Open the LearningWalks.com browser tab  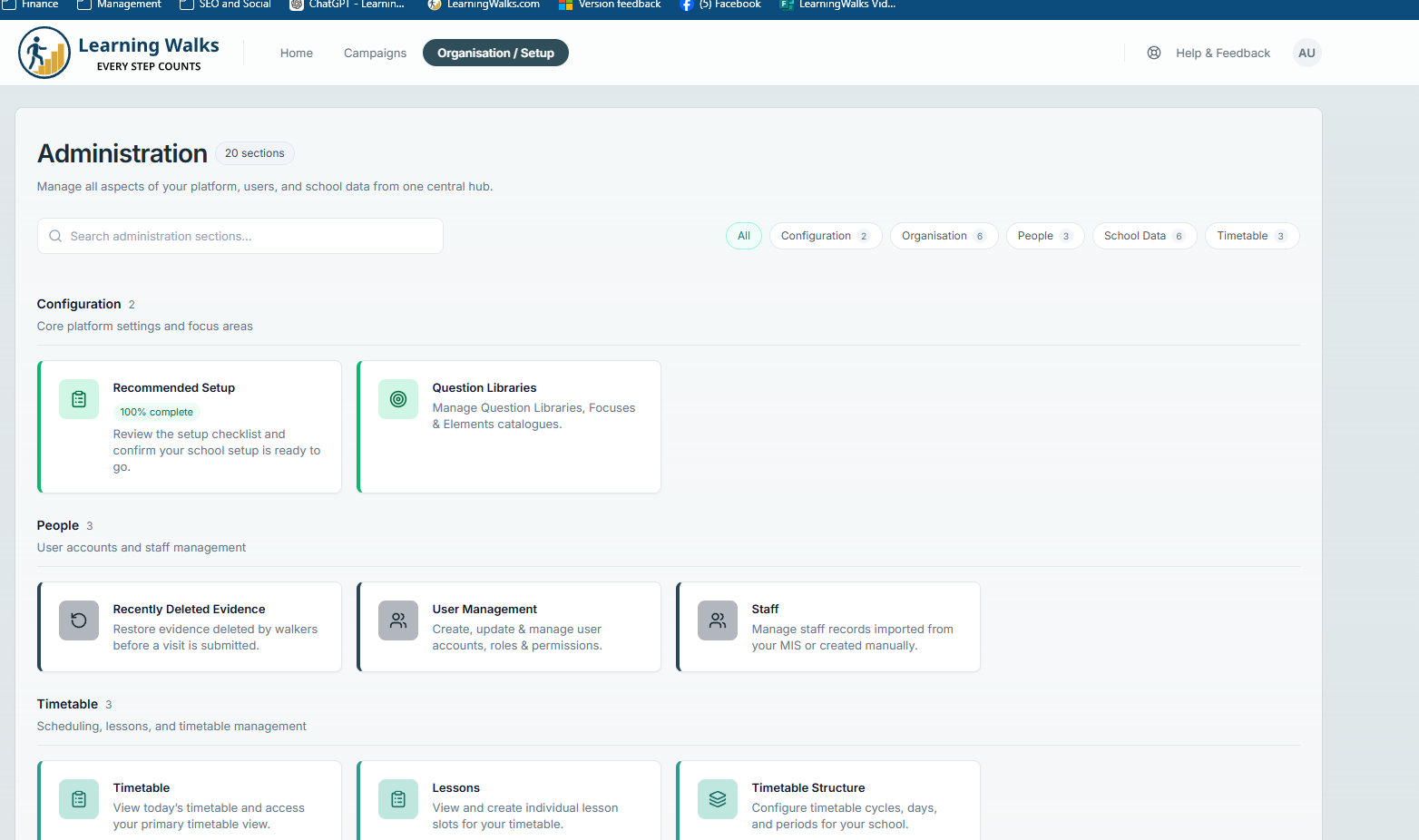click(484, 5)
